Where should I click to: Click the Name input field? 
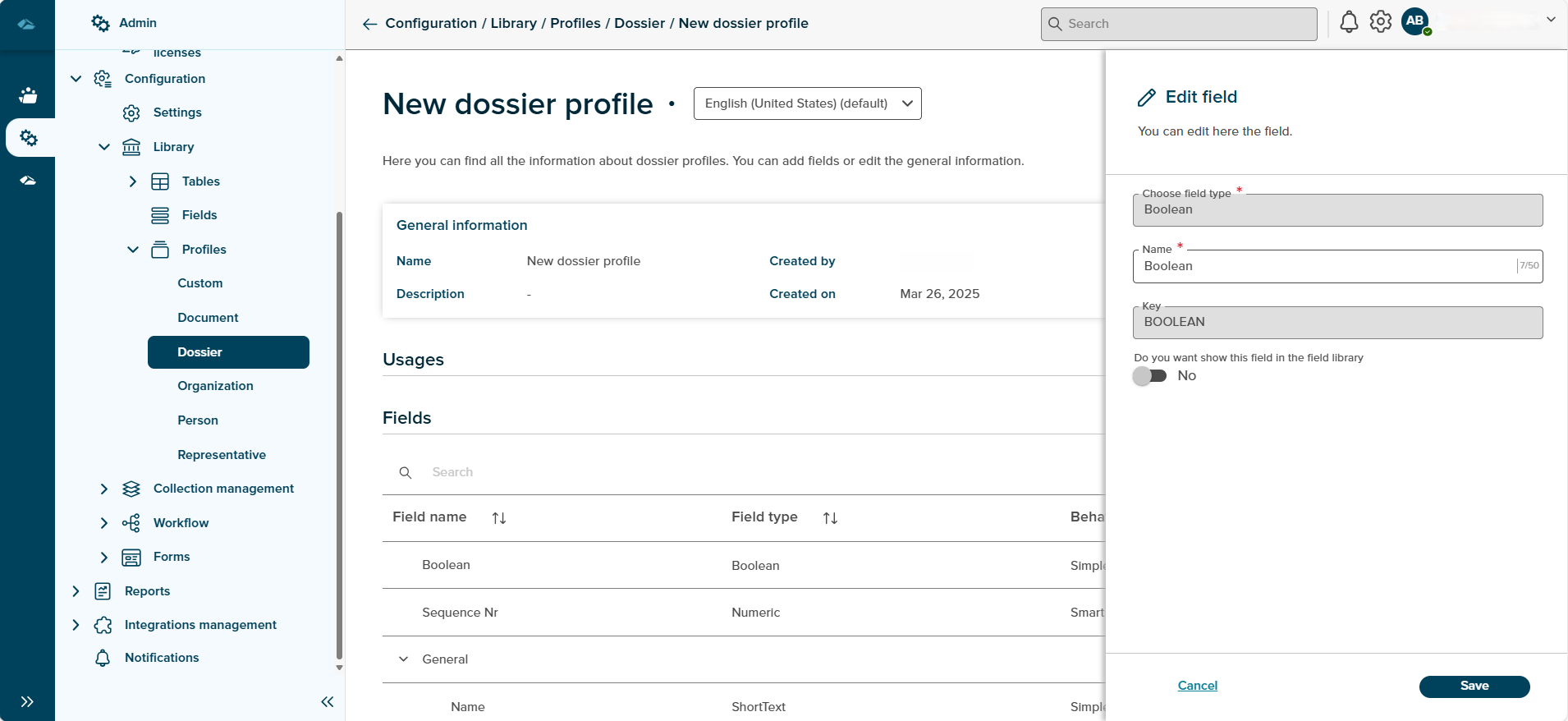[1338, 266]
